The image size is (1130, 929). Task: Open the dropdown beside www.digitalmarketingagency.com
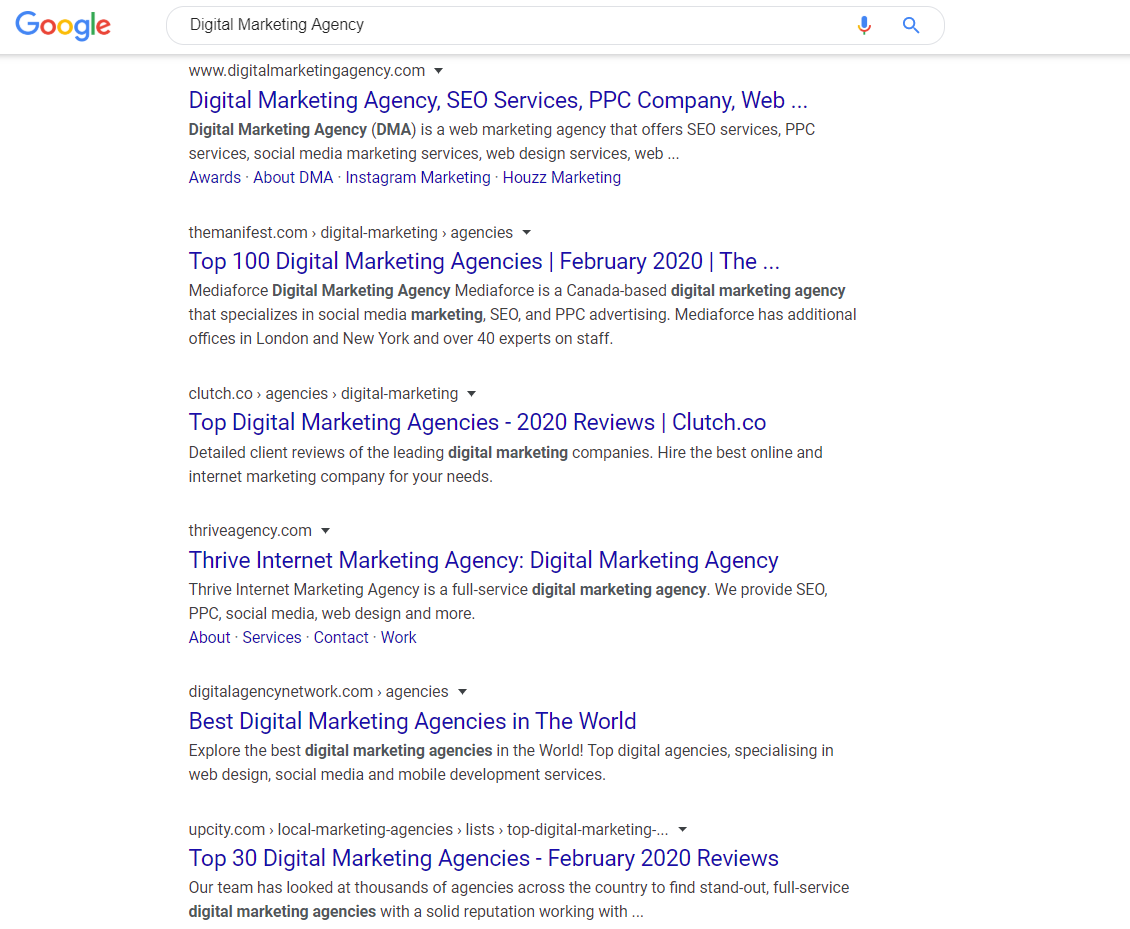point(438,70)
